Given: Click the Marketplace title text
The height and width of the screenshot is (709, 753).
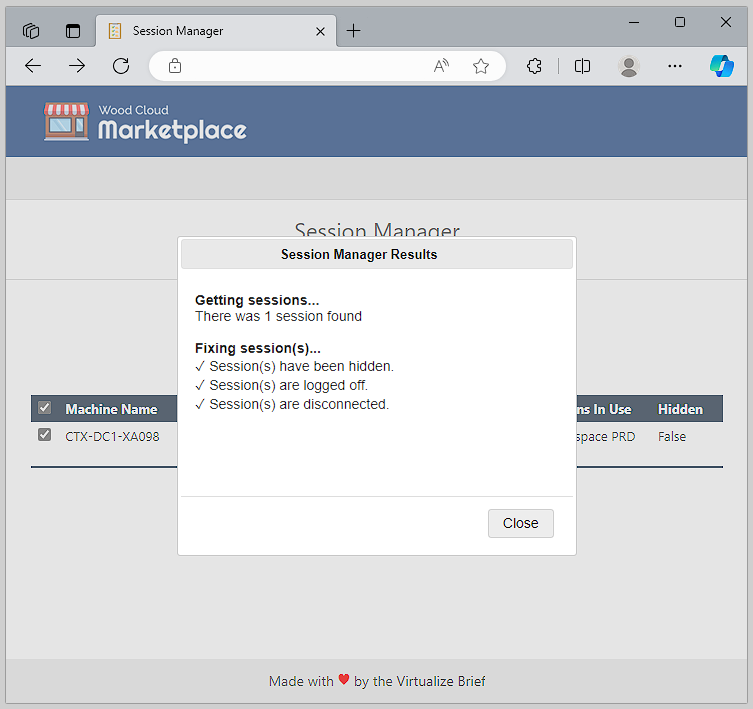Looking at the screenshot, I should (172, 131).
